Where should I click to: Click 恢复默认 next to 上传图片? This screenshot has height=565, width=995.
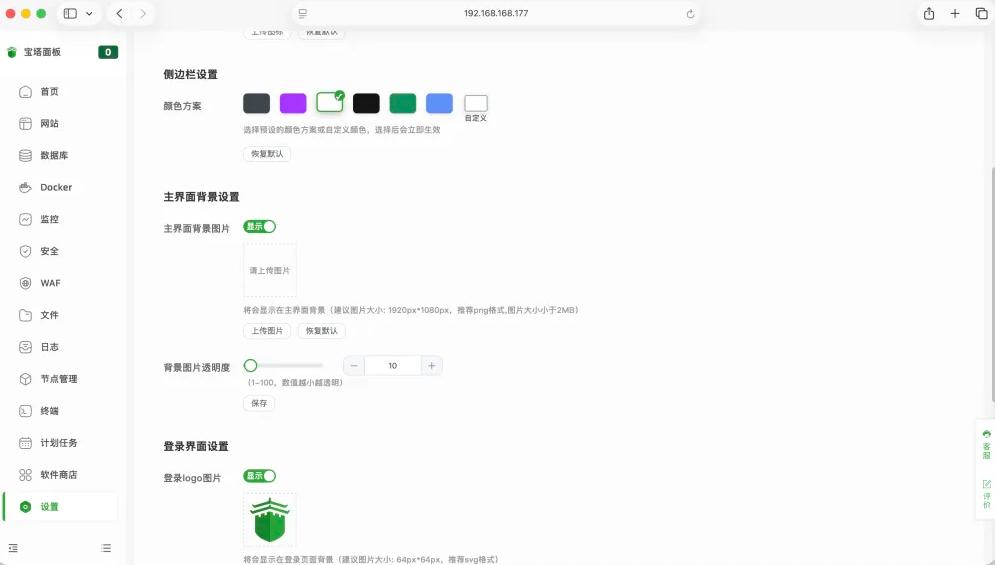322,331
